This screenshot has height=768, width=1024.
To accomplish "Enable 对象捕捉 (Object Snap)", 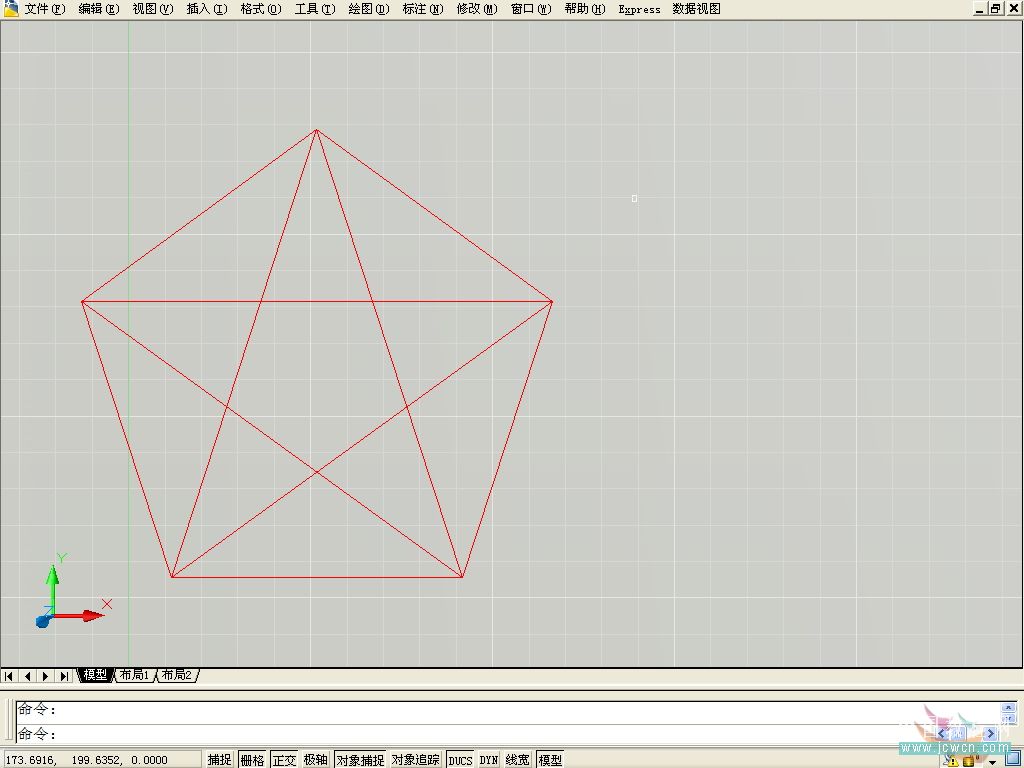I will click(359, 760).
